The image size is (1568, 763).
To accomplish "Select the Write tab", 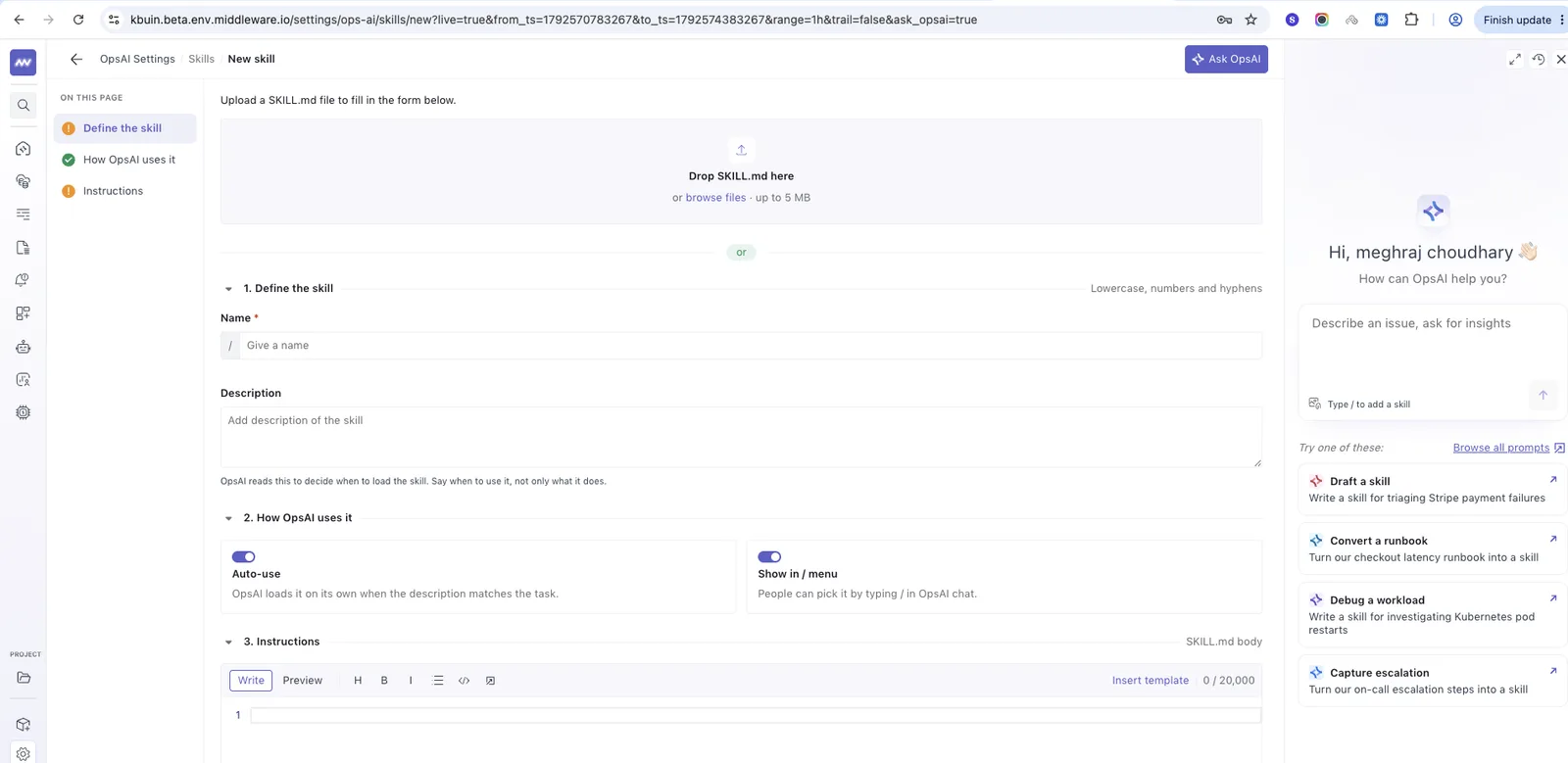I will pos(251,681).
